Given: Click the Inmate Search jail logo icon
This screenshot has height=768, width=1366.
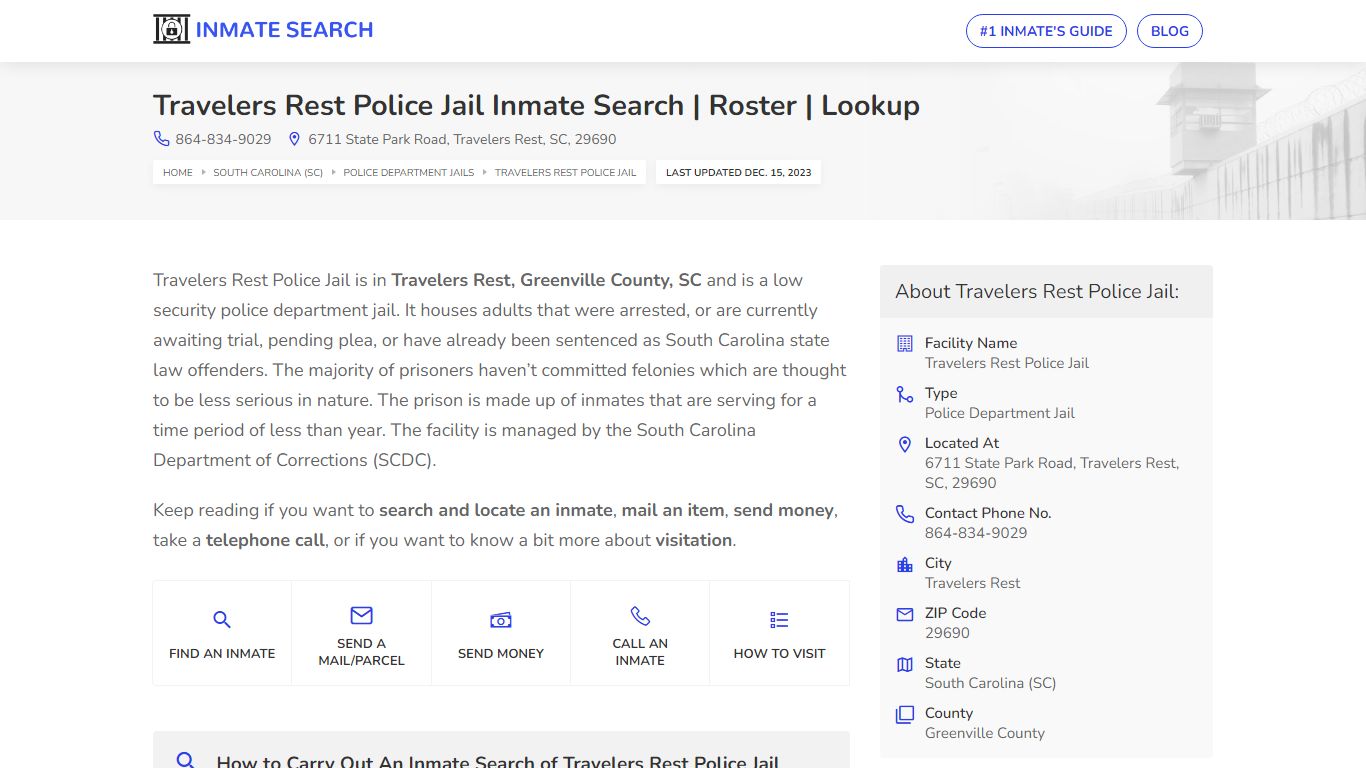Looking at the screenshot, I should click(171, 30).
